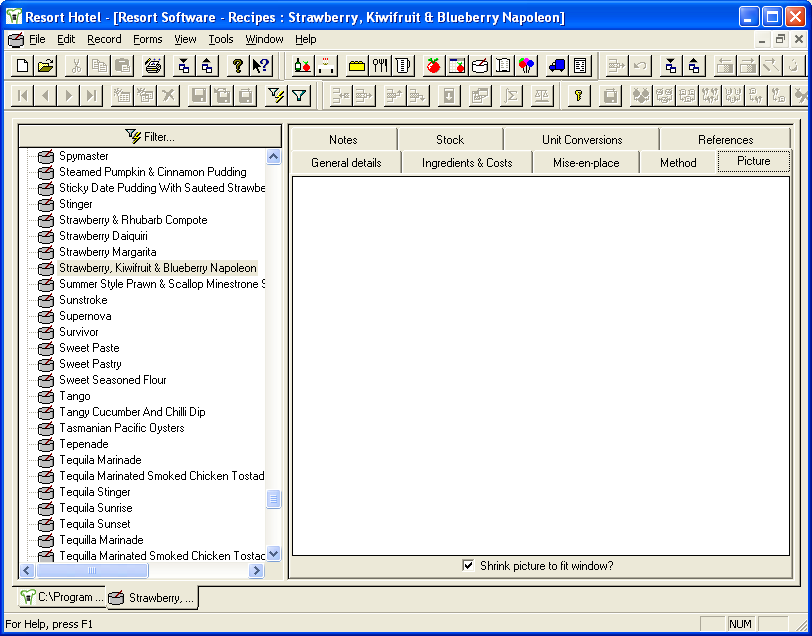Open the recipes cooking pot toolbar icon
812x636 pixels.
coord(480,66)
